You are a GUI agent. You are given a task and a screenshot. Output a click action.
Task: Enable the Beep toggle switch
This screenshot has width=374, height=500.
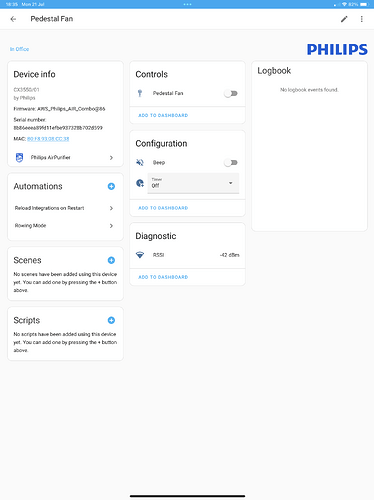pos(231,163)
